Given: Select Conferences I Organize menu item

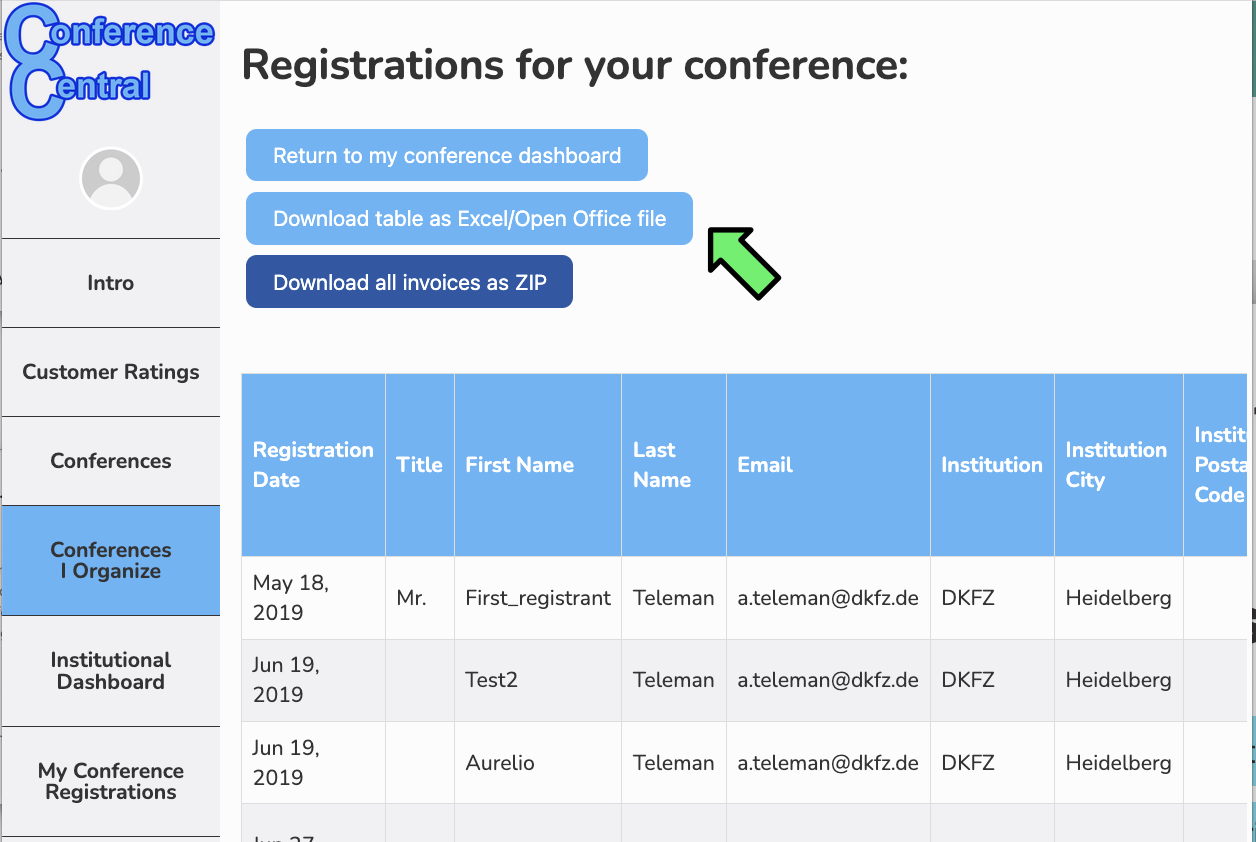Looking at the screenshot, I should click(x=110, y=560).
